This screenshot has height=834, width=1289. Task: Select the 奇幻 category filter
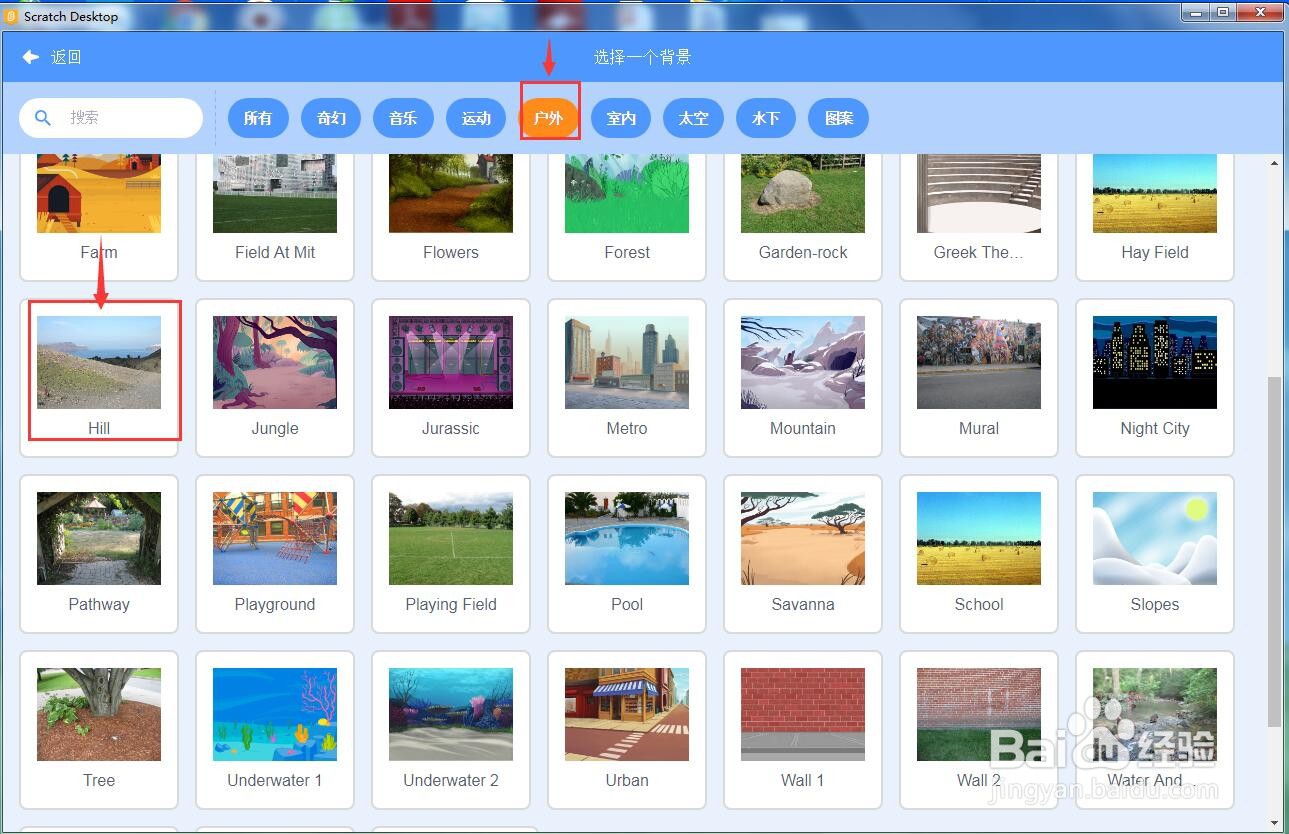pyautogui.click(x=331, y=118)
